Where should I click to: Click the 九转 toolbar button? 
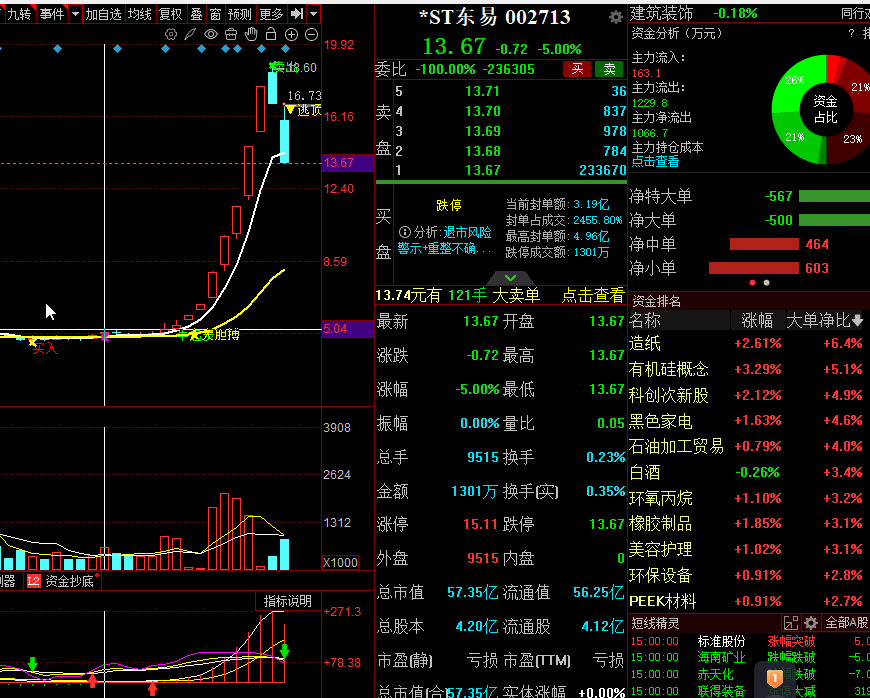click(19, 14)
